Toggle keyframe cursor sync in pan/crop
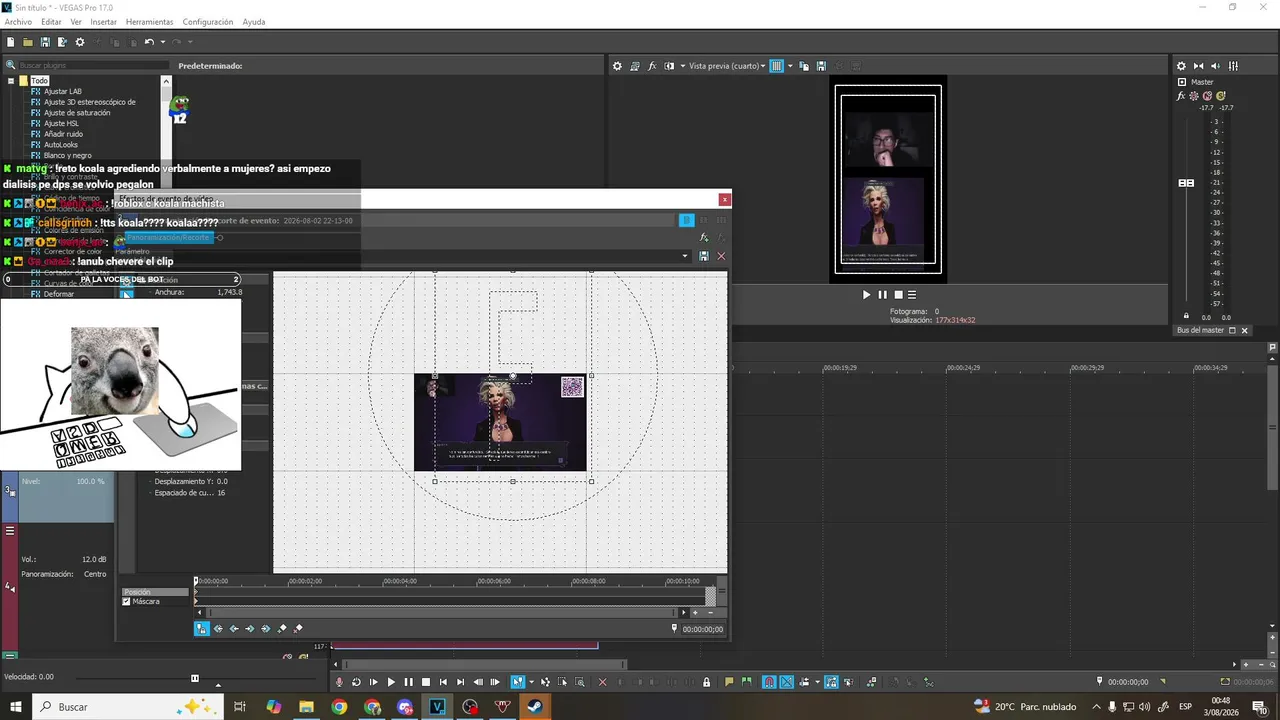The image size is (1280, 720). (201, 628)
